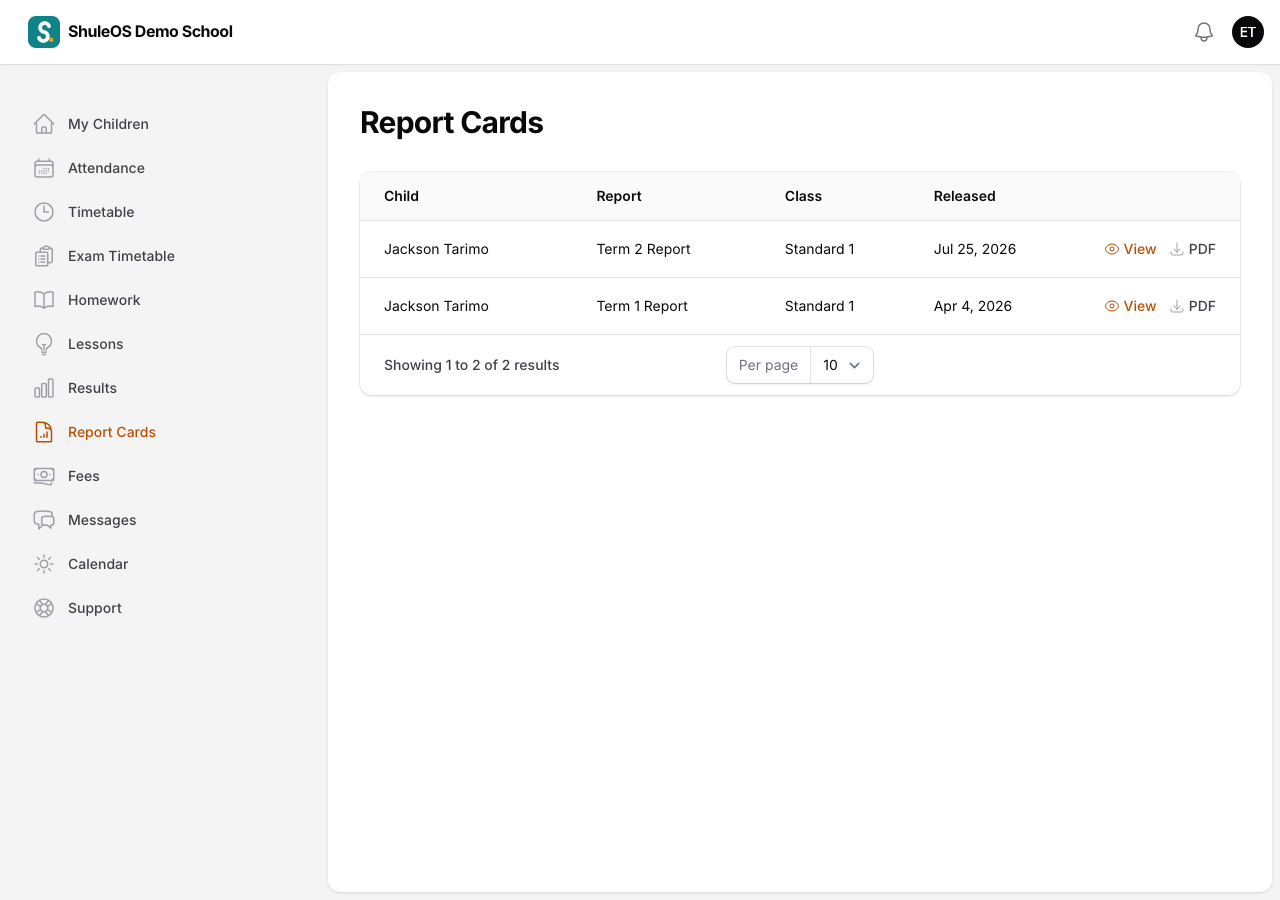This screenshot has width=1280, height=900.
Task: View the Term 1 Report
Action: [x=1131, y=306]
